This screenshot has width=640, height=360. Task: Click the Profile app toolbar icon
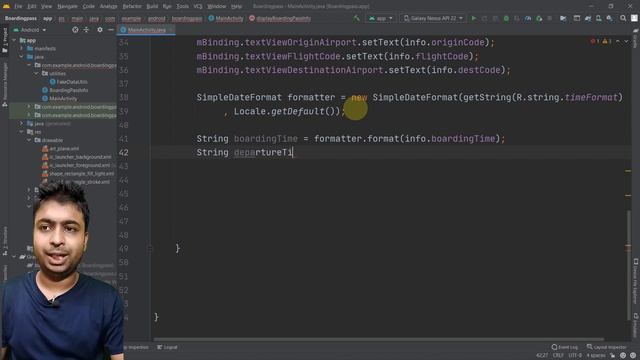(x=528, y=18)
